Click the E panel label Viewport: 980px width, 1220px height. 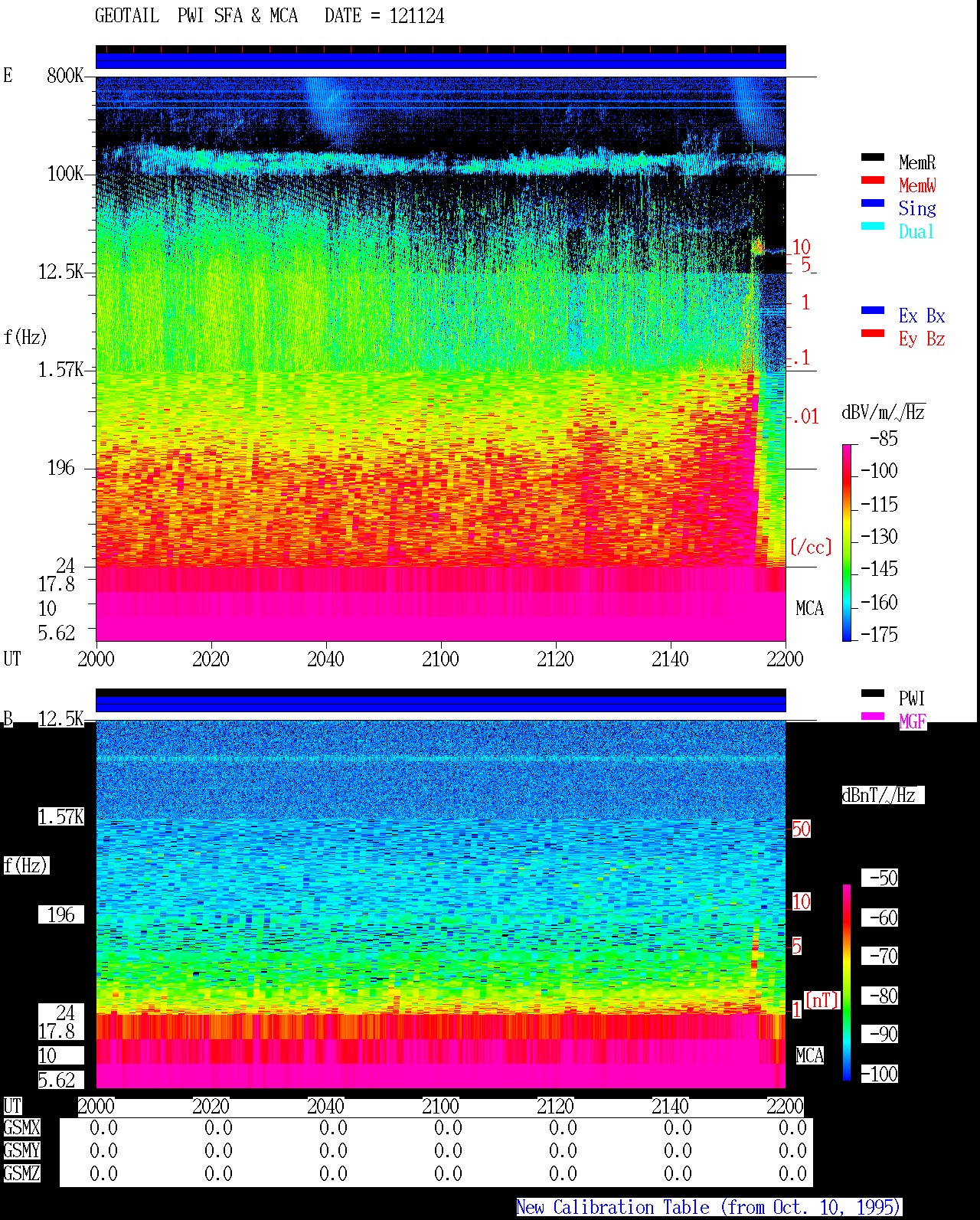[8, 75]
